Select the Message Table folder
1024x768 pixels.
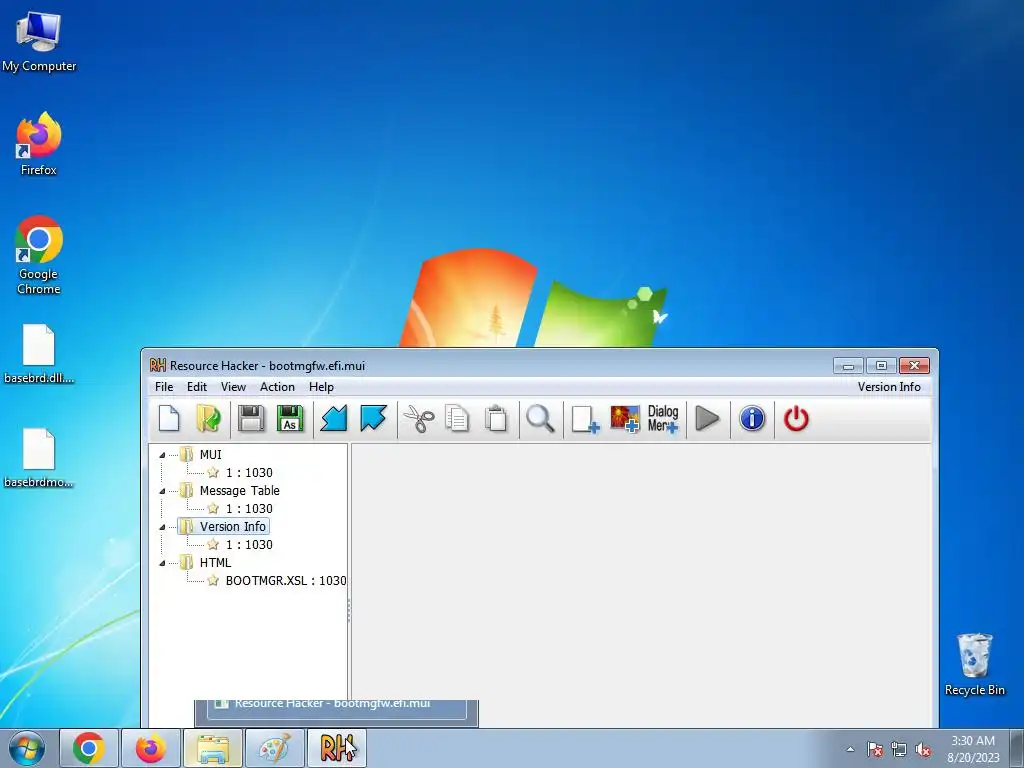[239, 490]
